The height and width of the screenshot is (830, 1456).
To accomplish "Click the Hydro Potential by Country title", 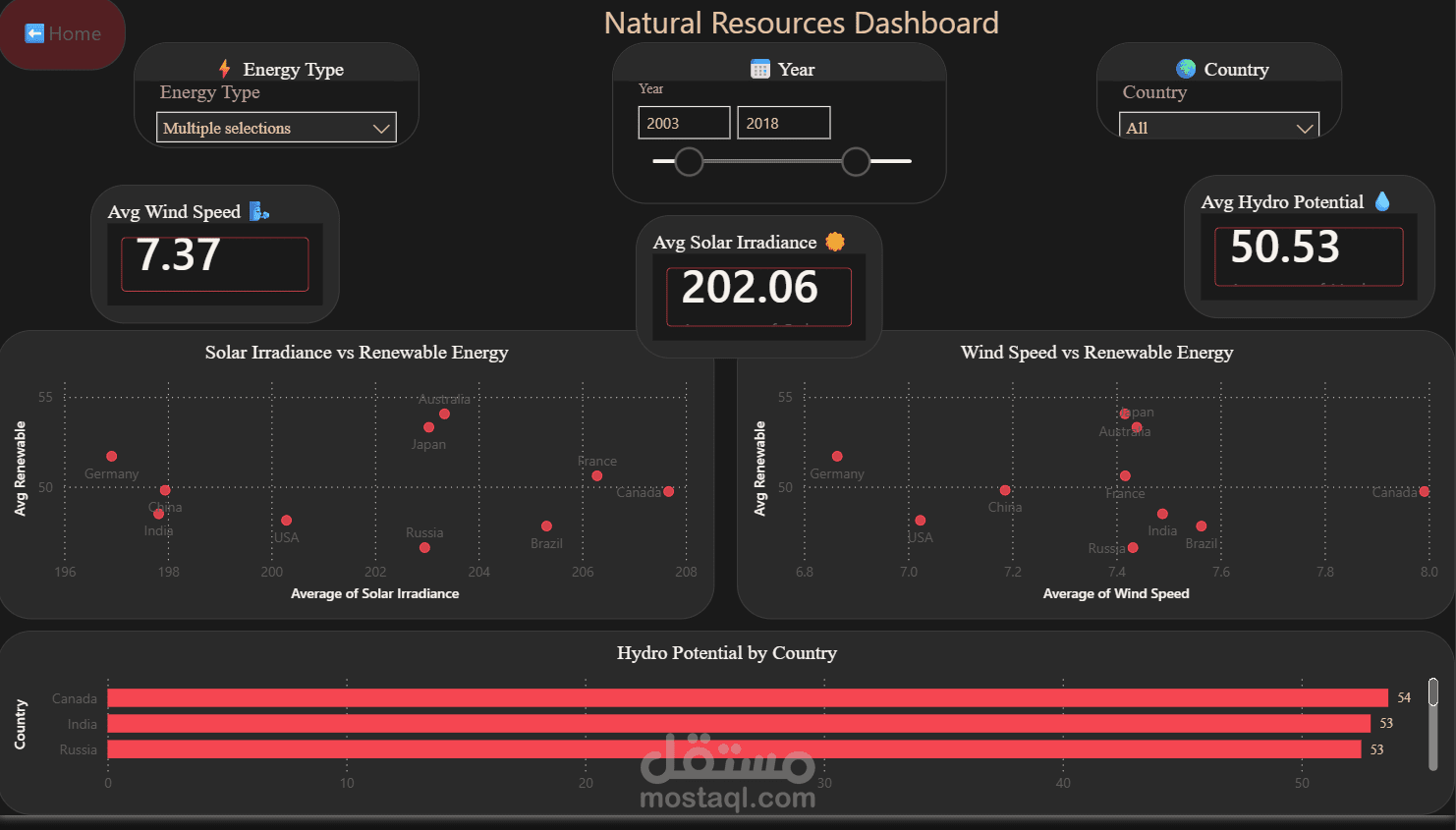I will [x=727, y=653].
